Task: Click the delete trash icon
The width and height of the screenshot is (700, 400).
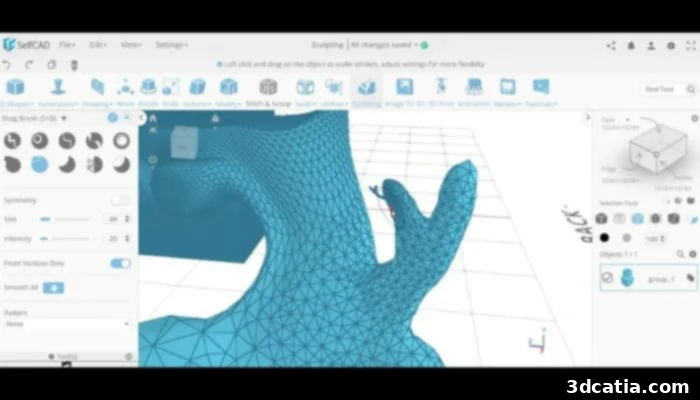Action: 75,65
